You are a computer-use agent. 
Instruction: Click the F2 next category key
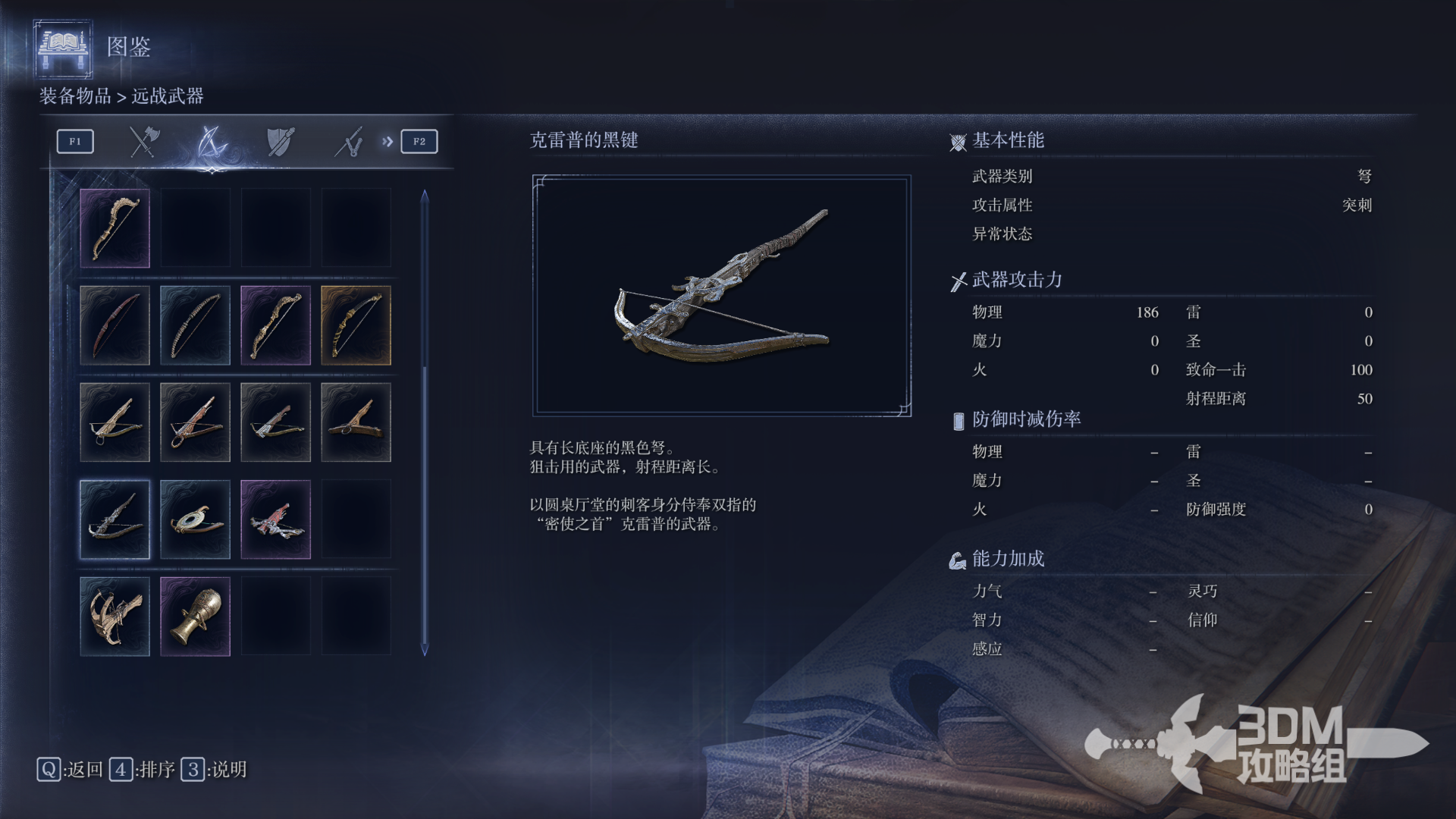[419, 141]
